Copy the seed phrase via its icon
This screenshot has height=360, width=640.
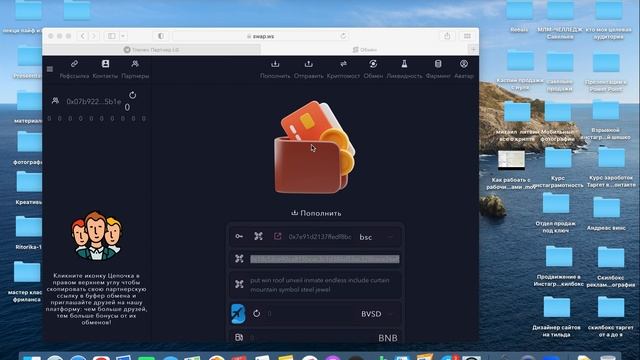(239, 284)
